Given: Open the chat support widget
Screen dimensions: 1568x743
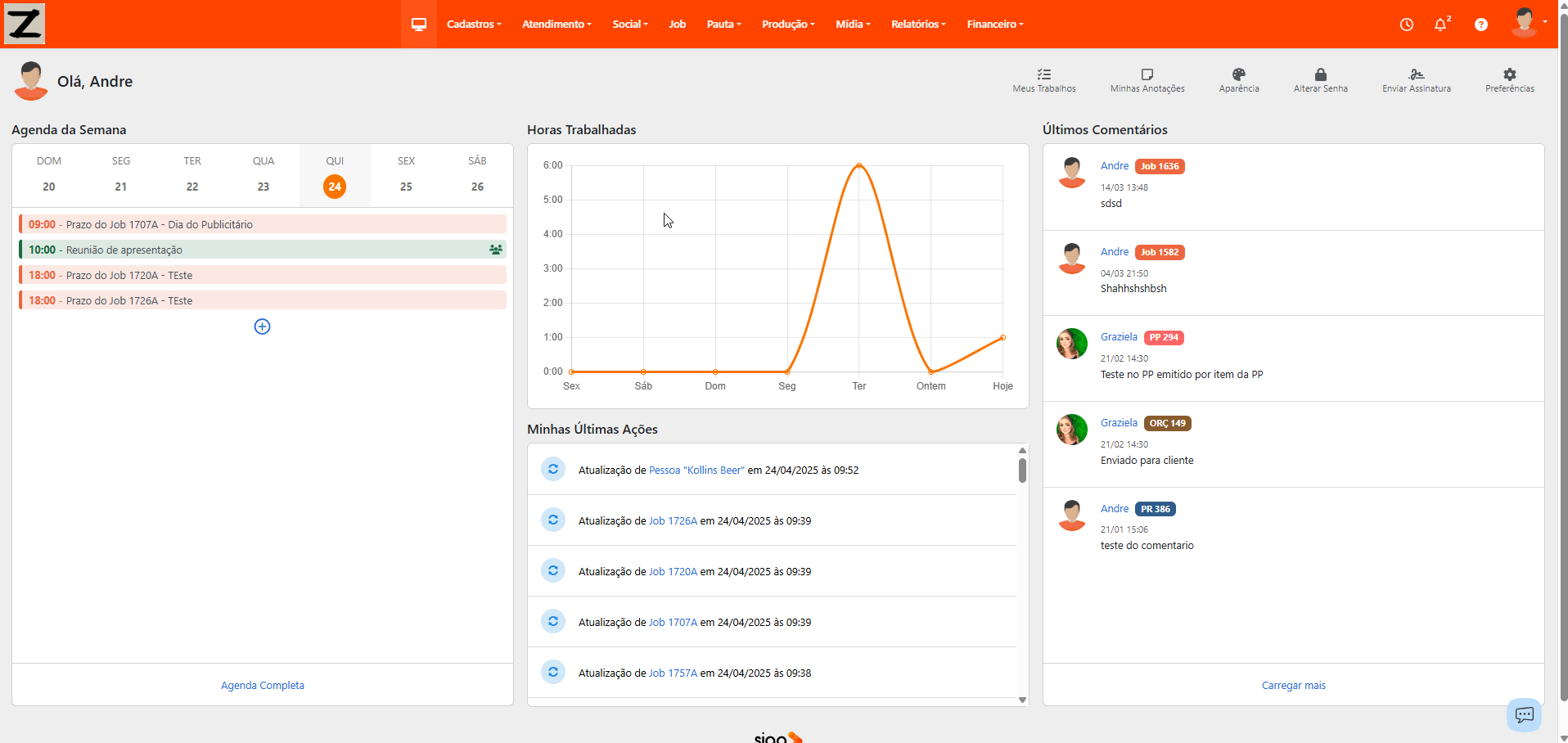Looking at the screenshot, I should [x=1524, y=714].
